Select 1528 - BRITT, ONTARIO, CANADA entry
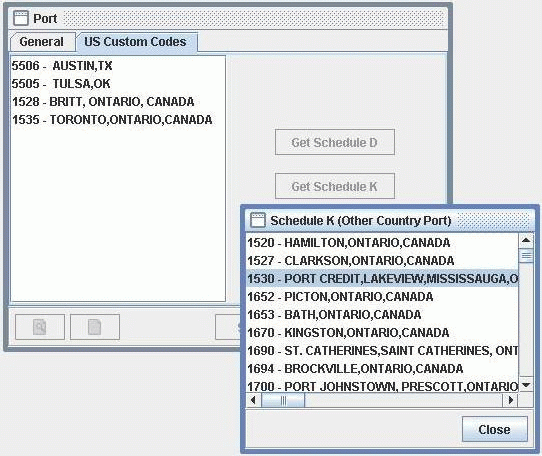This screenshot has width=542, height=456. coord(118,102)
